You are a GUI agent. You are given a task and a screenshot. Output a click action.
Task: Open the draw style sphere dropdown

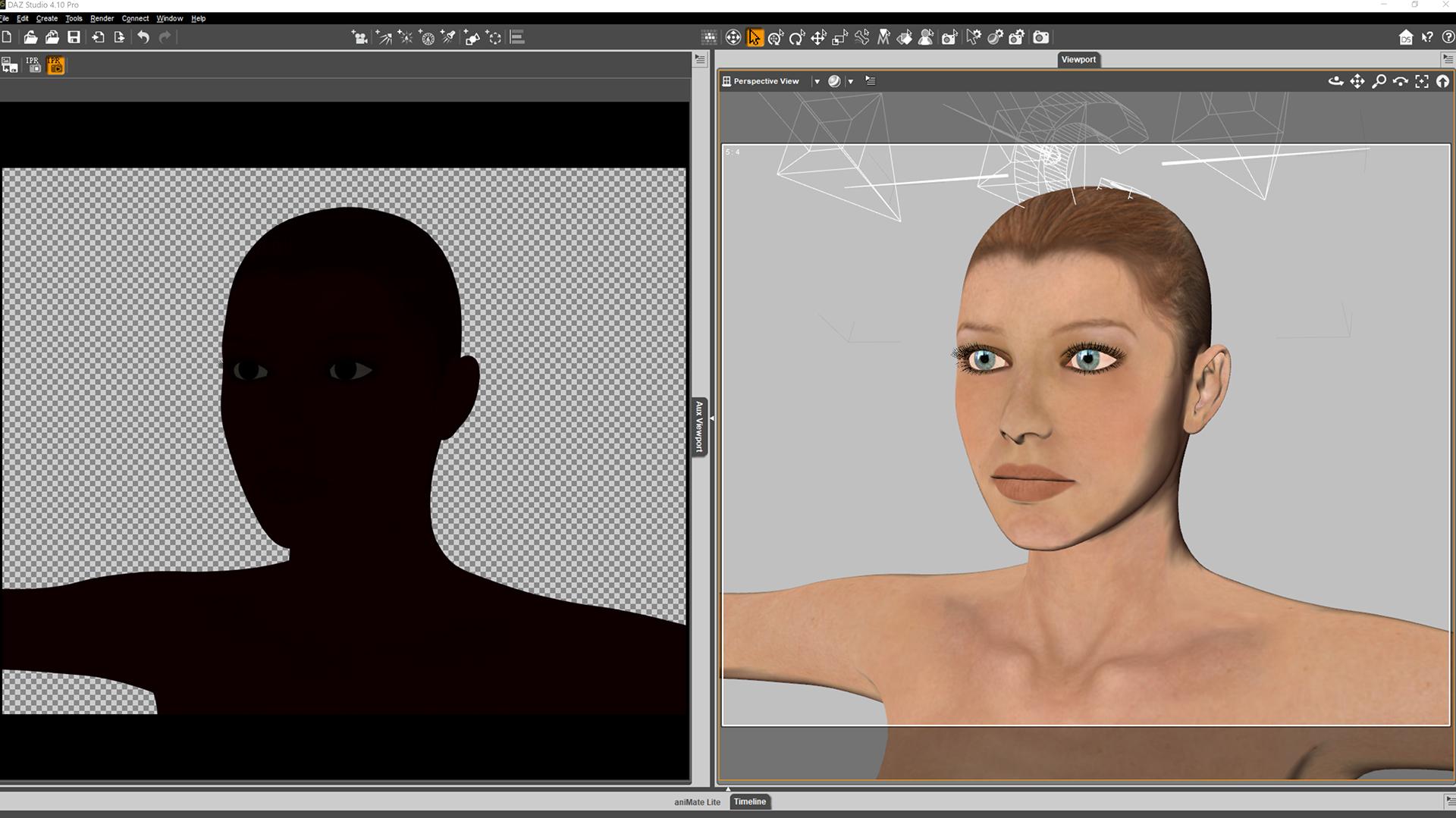coord(850,81)
